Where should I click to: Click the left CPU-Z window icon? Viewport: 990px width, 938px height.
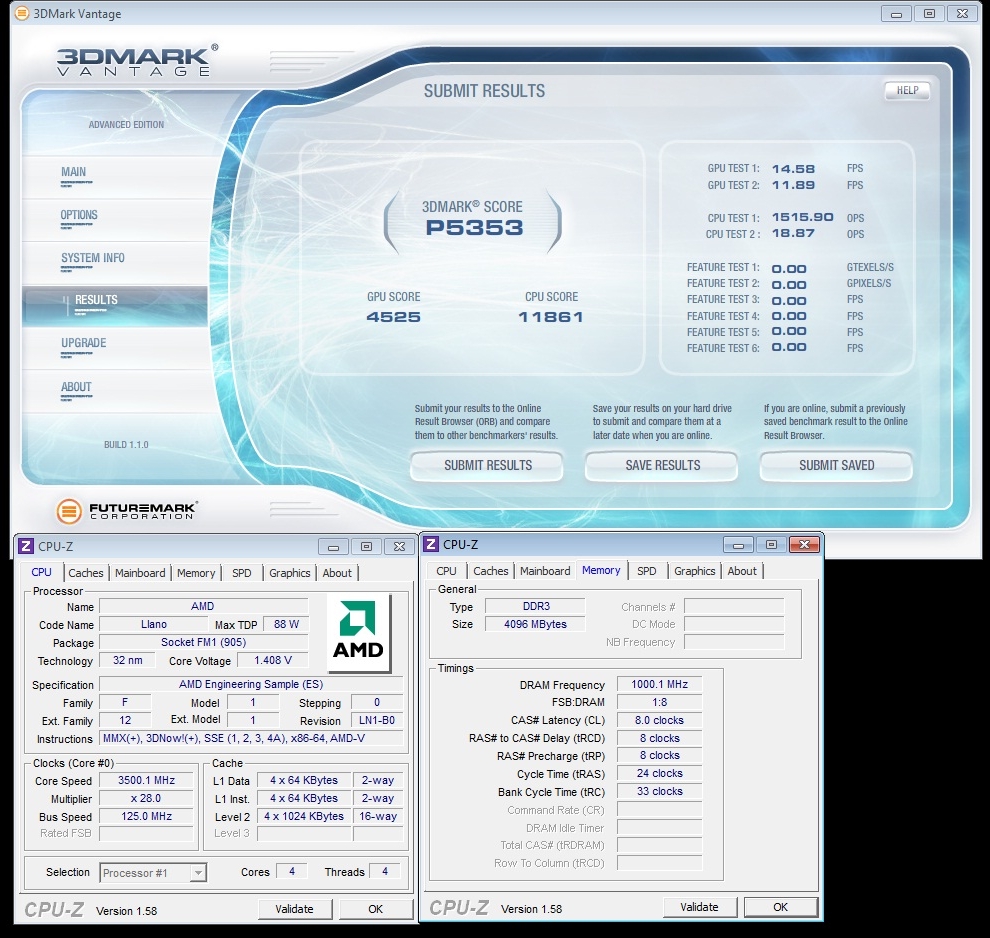[x=26, y=546]
